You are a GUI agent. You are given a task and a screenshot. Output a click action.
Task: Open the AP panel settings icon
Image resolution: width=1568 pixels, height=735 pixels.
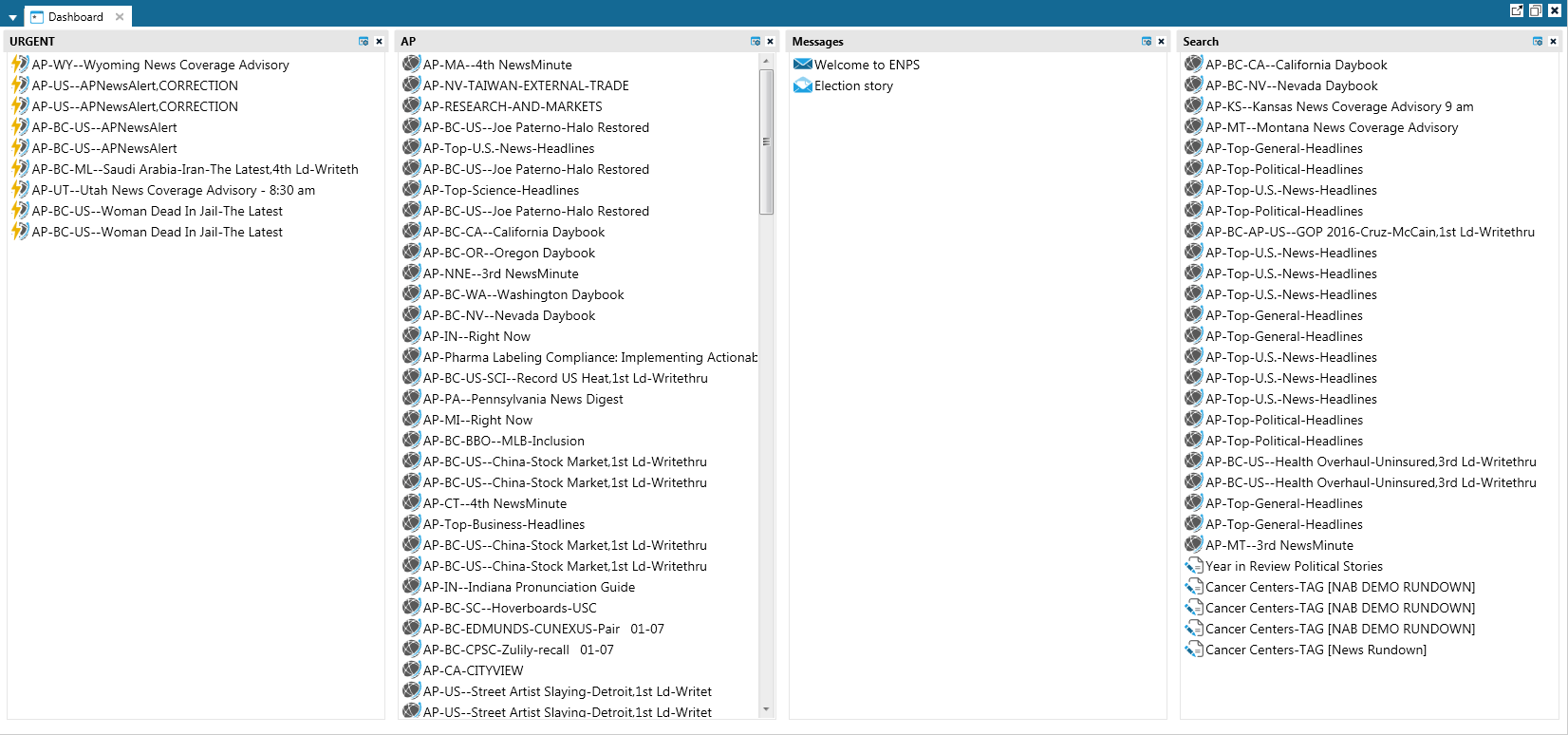click(756, 42)
